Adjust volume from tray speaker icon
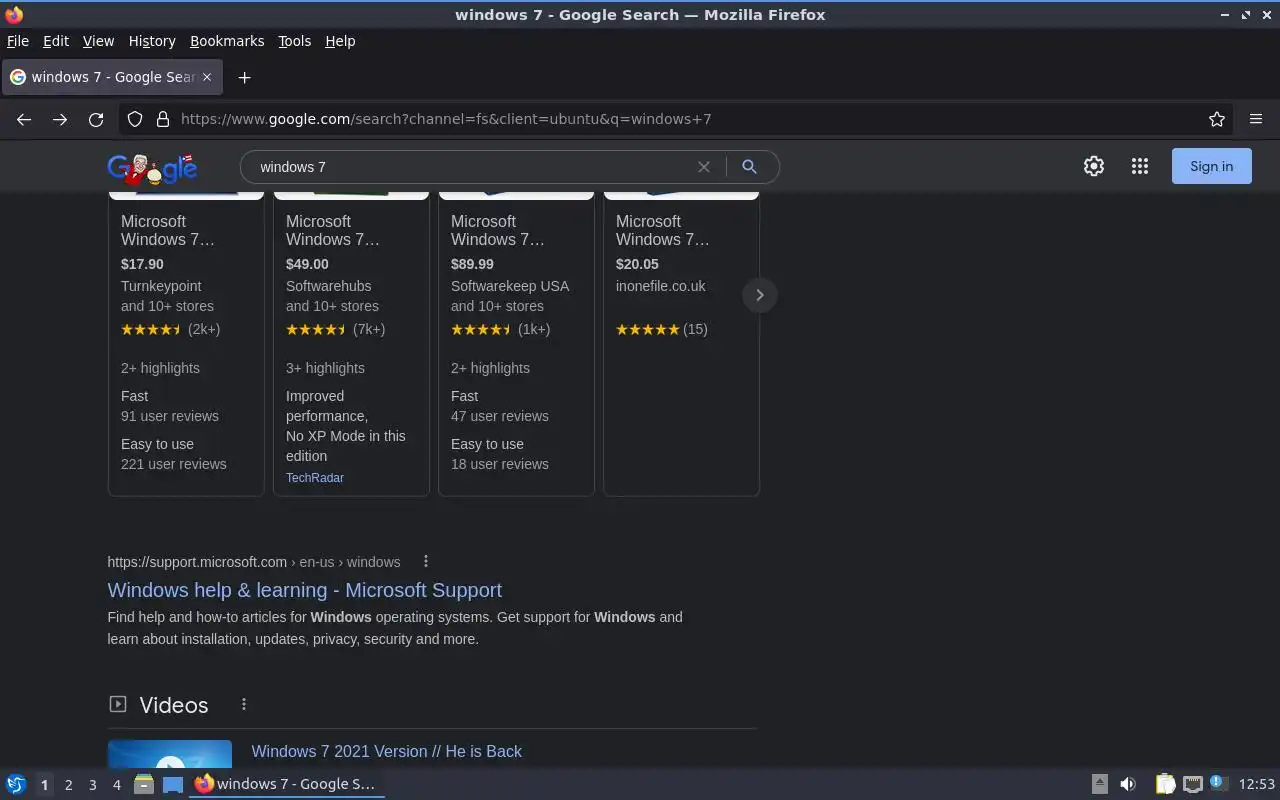The width and height of the screenshot is (1280, 800). (1128, 784)
